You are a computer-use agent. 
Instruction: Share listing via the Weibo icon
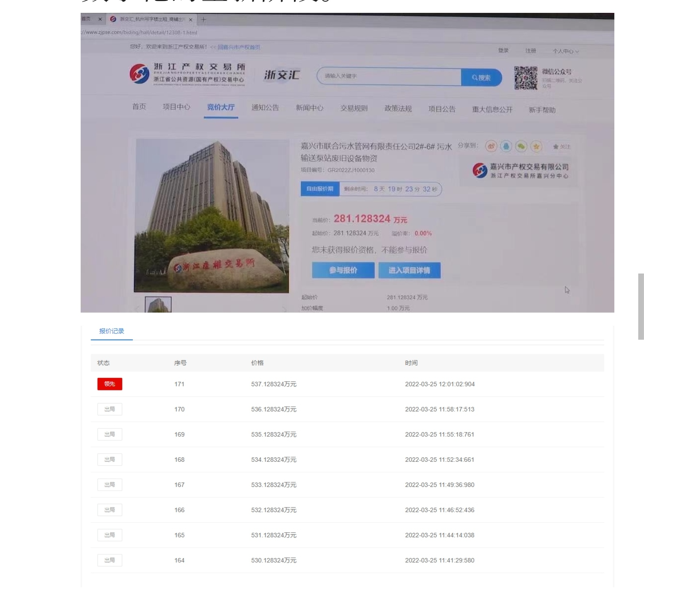point(491,146)
